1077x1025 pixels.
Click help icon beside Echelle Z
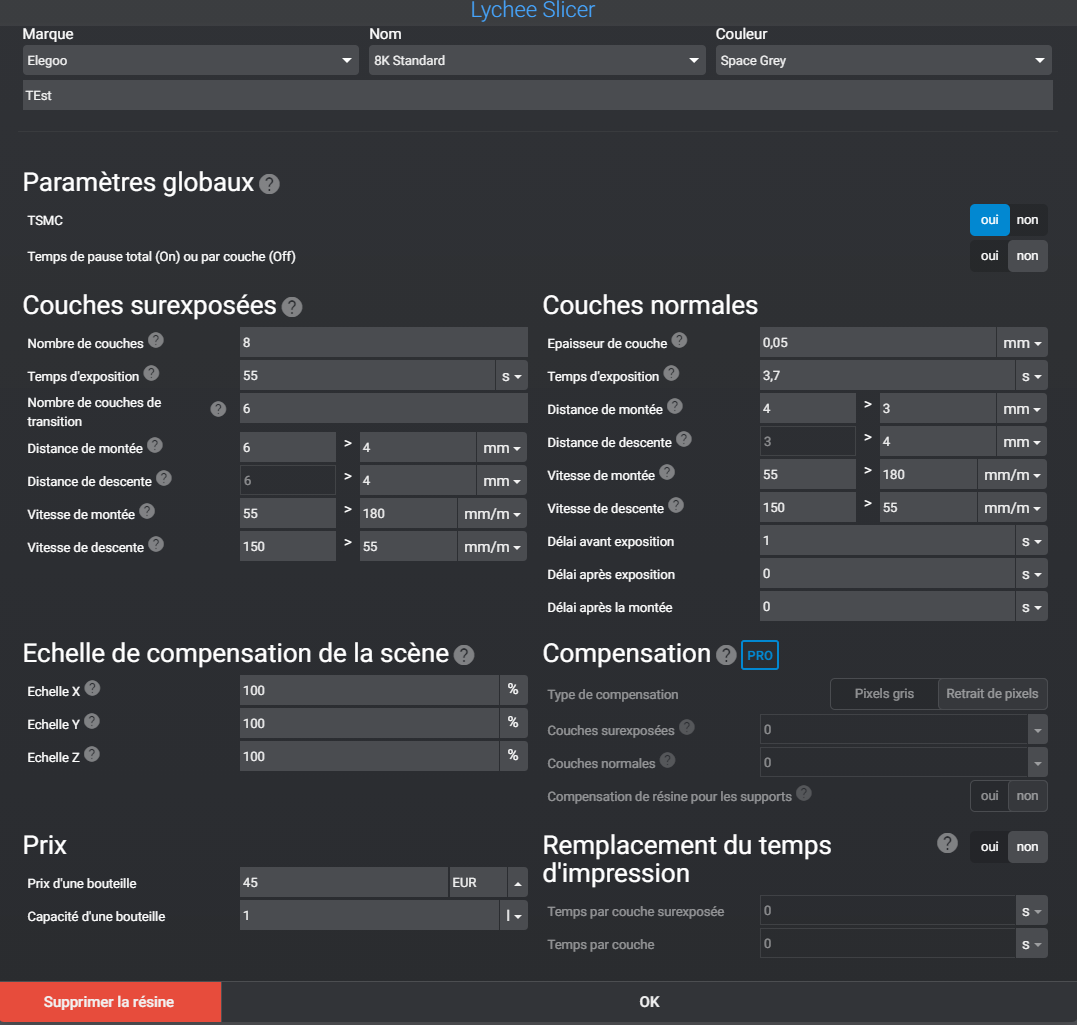pos(92,755)
